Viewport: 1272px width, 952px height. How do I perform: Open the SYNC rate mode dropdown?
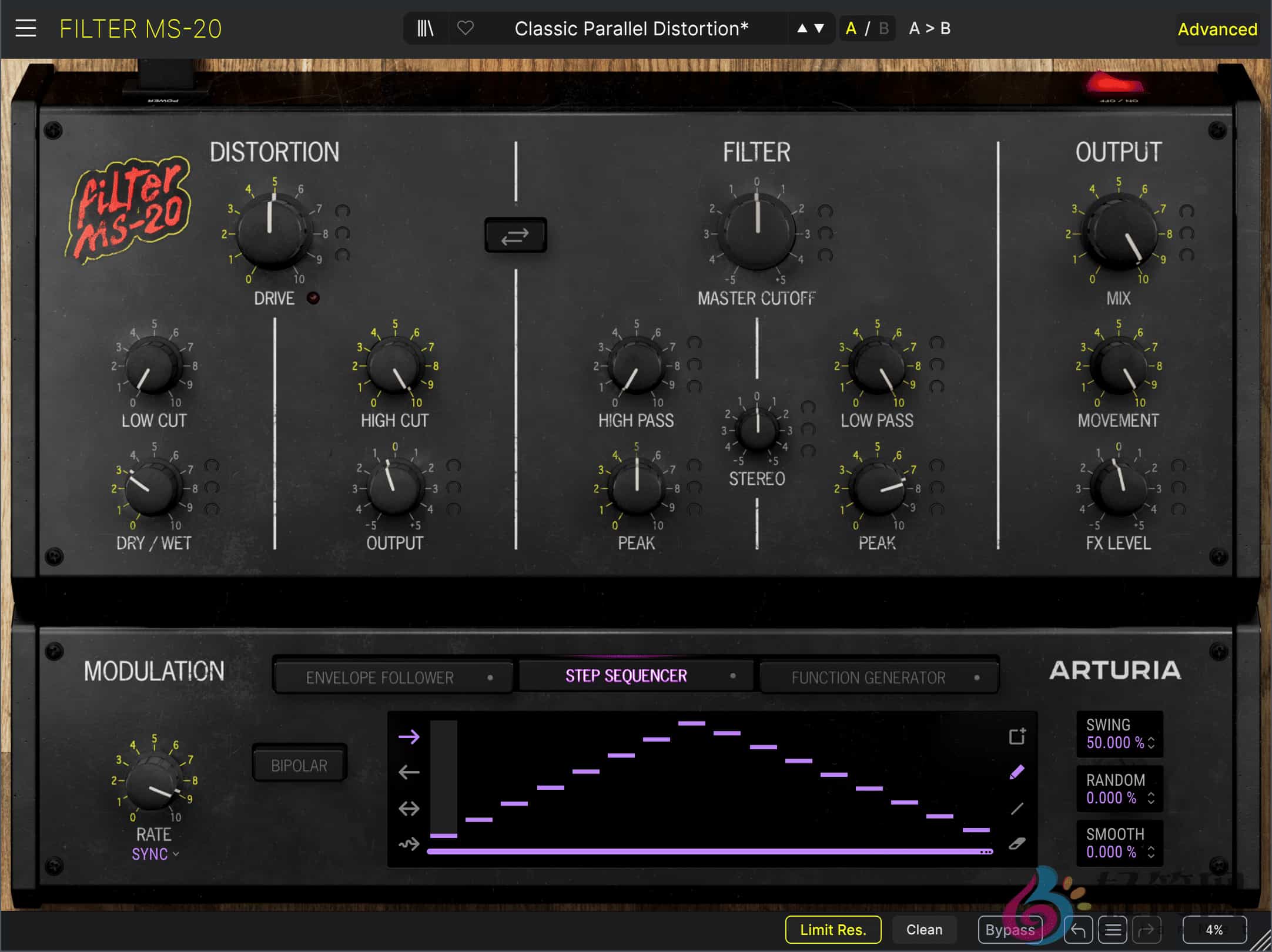pyautogui.click(x=155, y=854)
